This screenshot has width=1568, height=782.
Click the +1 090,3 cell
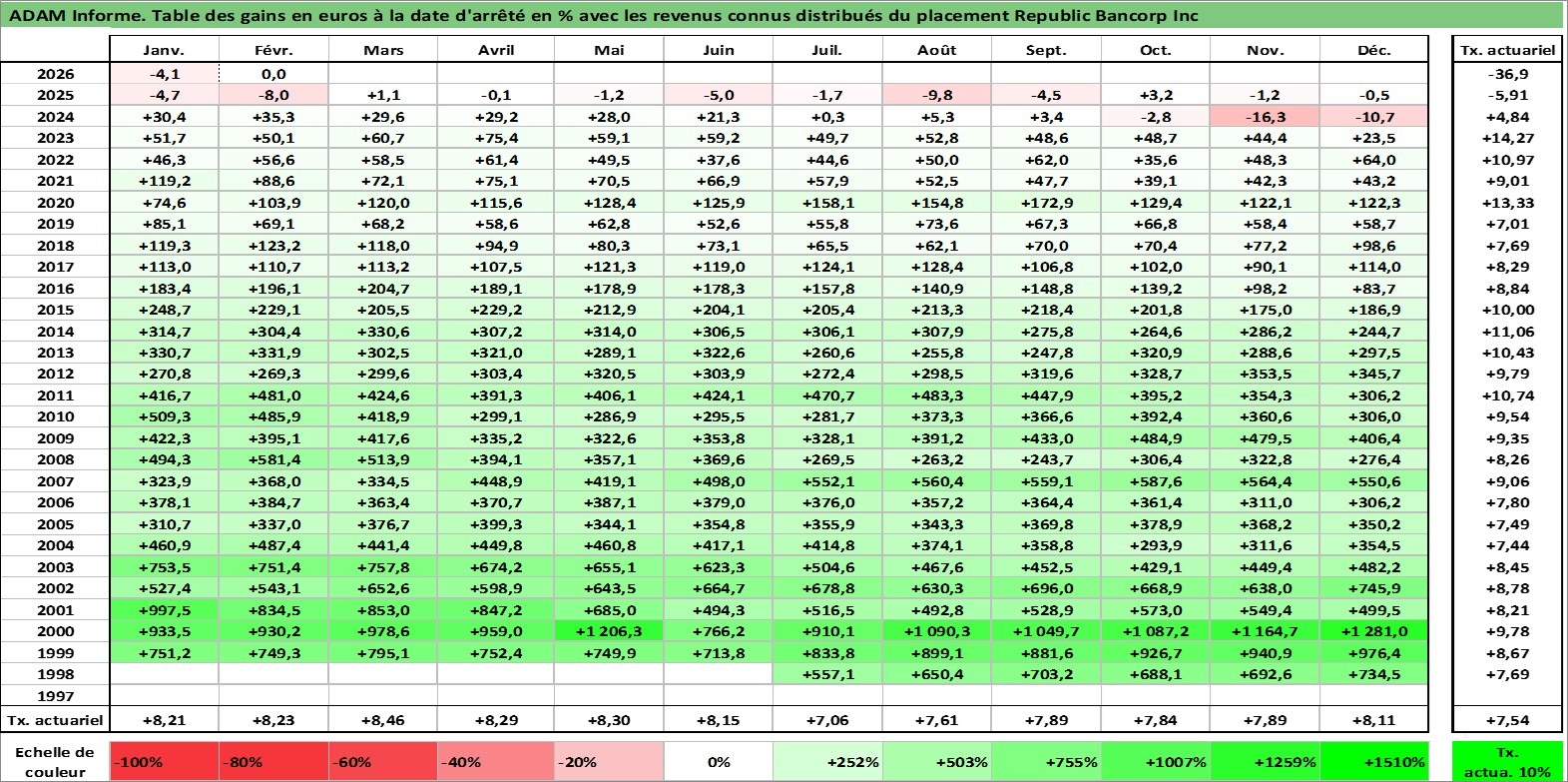(937, 631)
